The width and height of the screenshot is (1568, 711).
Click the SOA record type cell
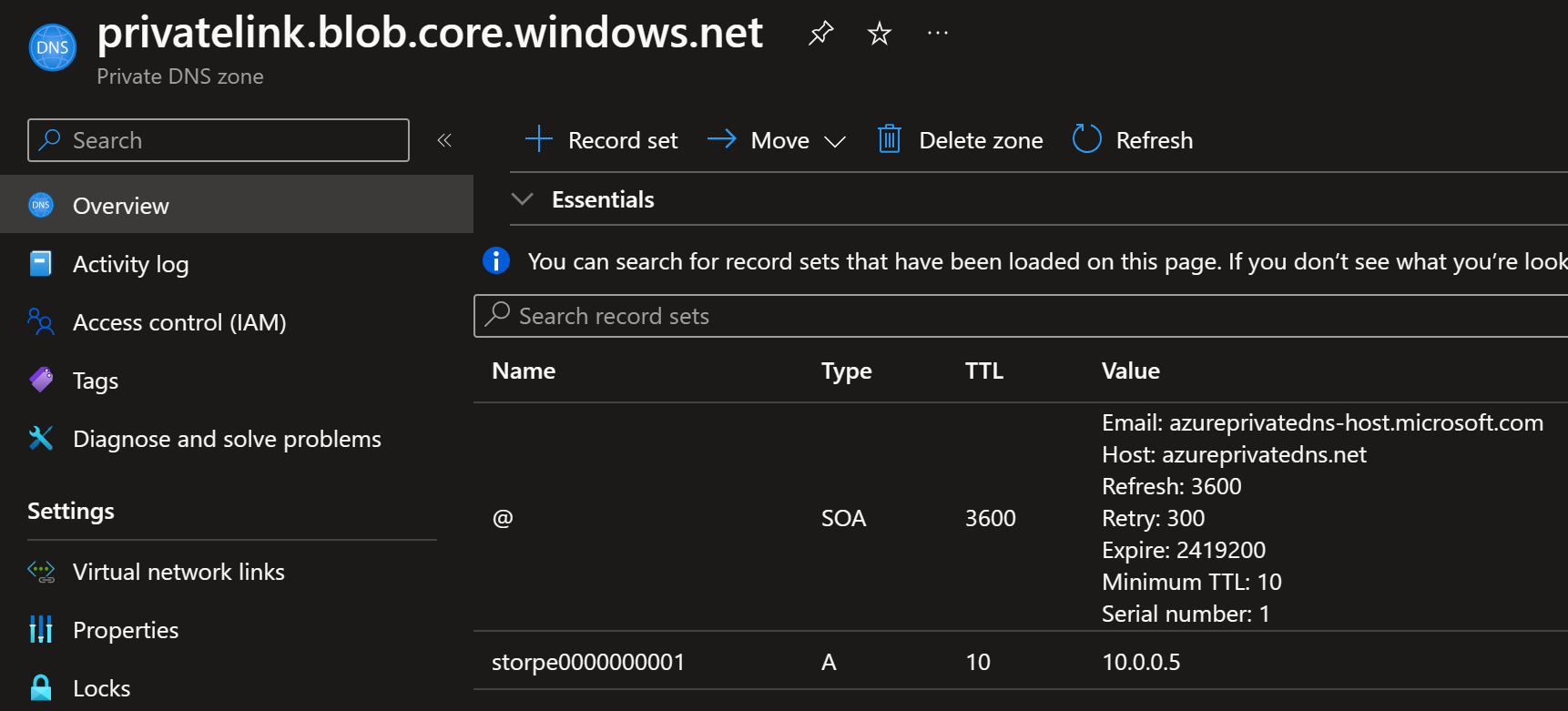click(x=844, y=518)
